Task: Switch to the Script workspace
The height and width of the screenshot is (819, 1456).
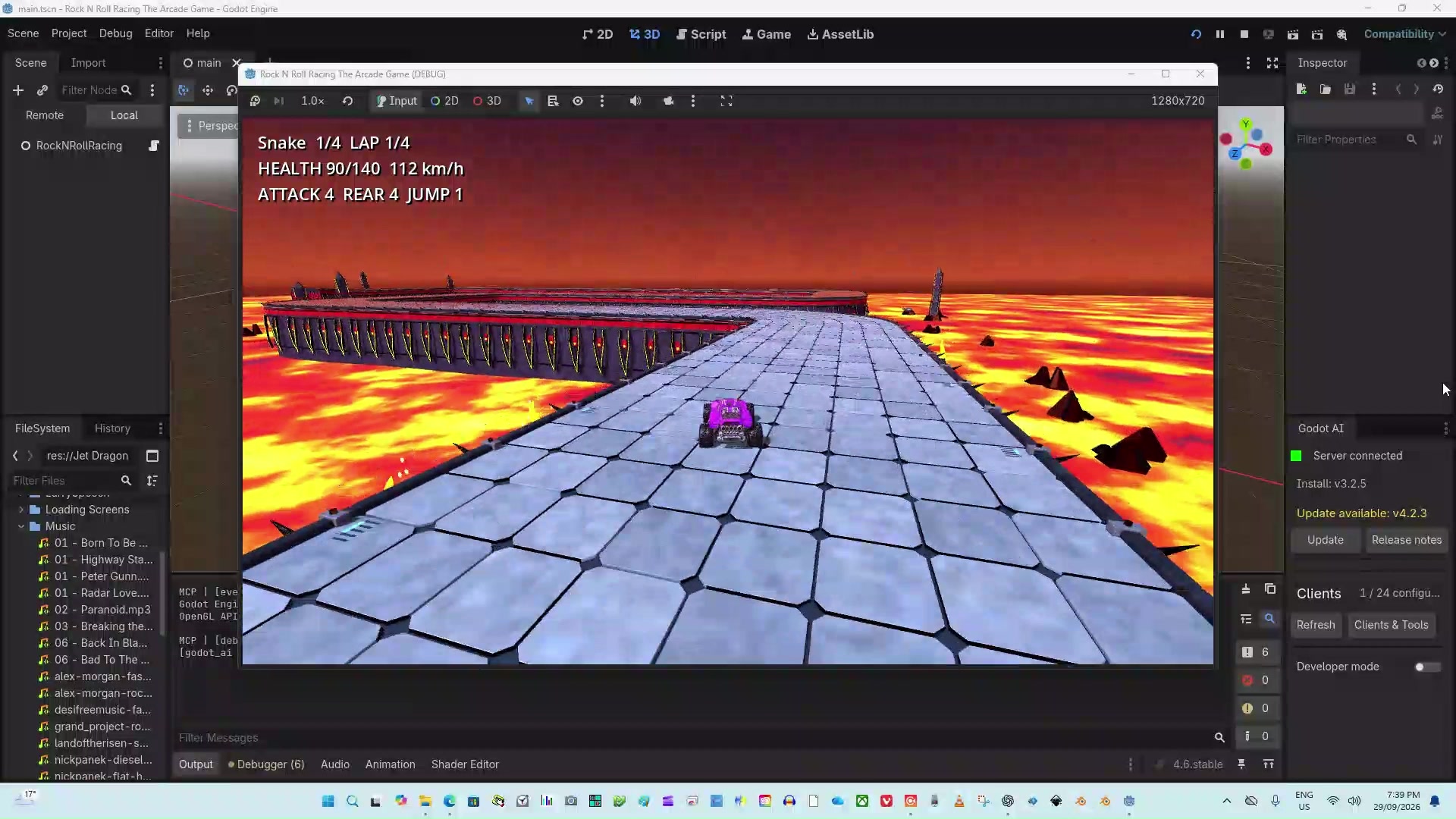Action: pos(701,34)
